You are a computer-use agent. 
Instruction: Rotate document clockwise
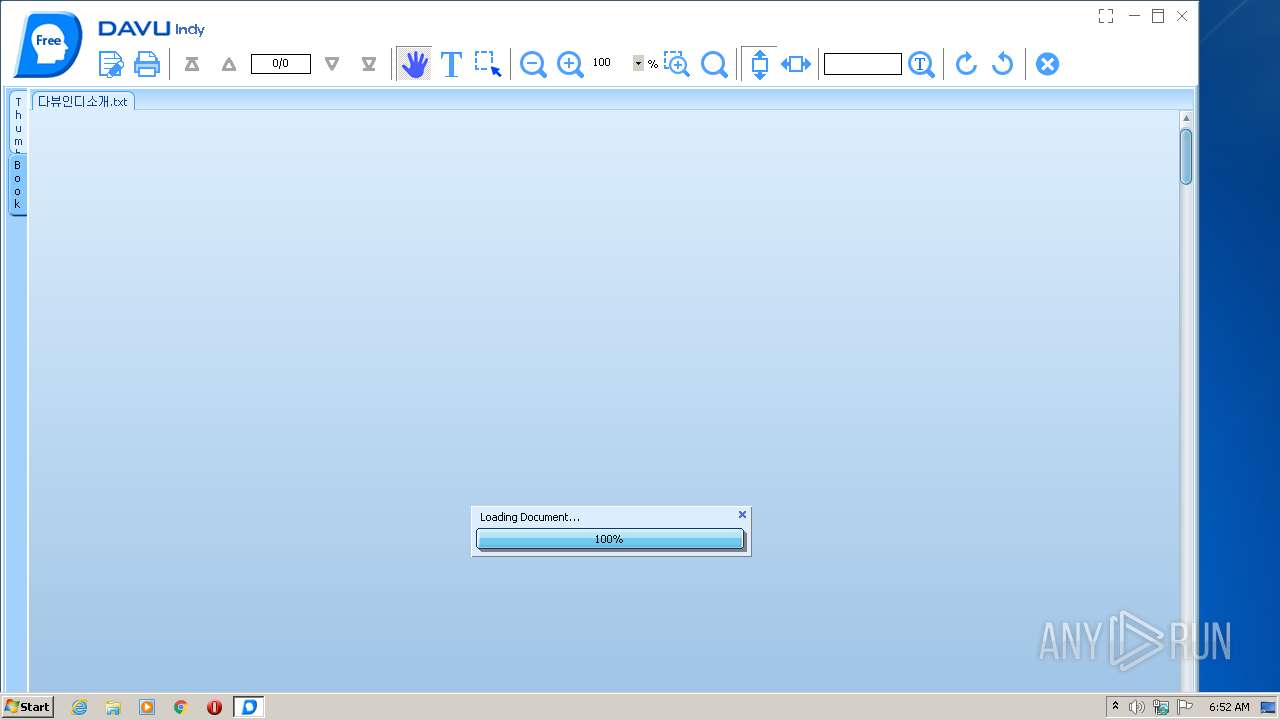(965, 64)
